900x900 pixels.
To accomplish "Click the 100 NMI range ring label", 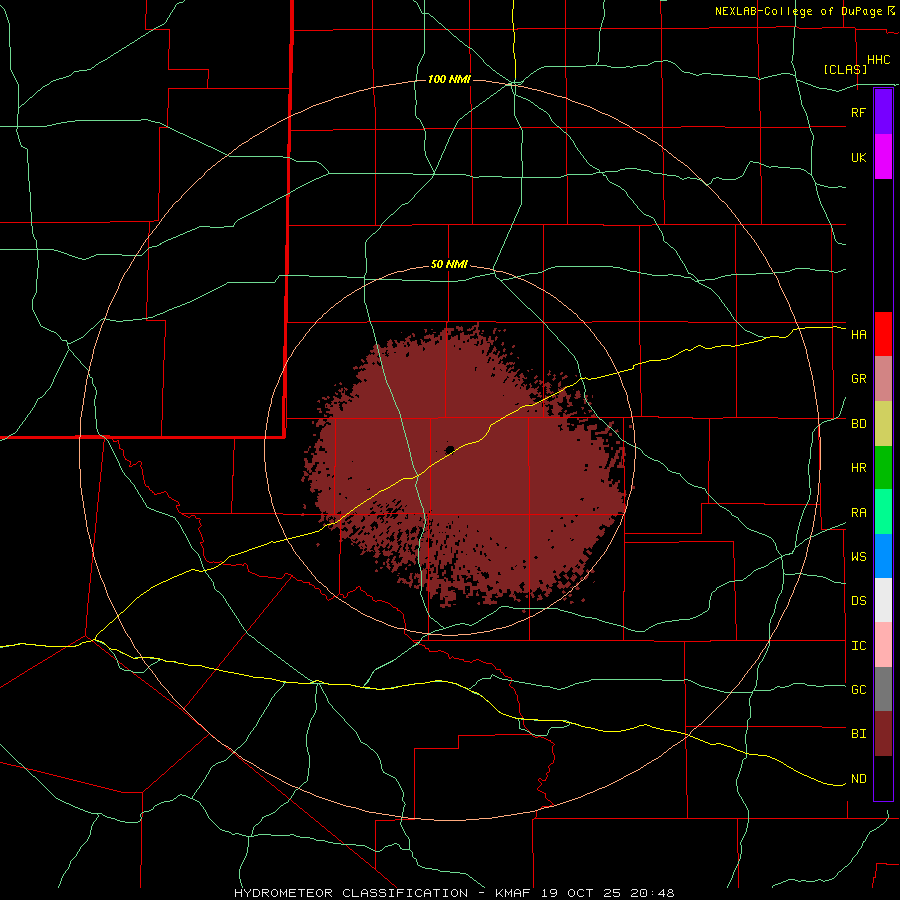I will pos(449,79).
